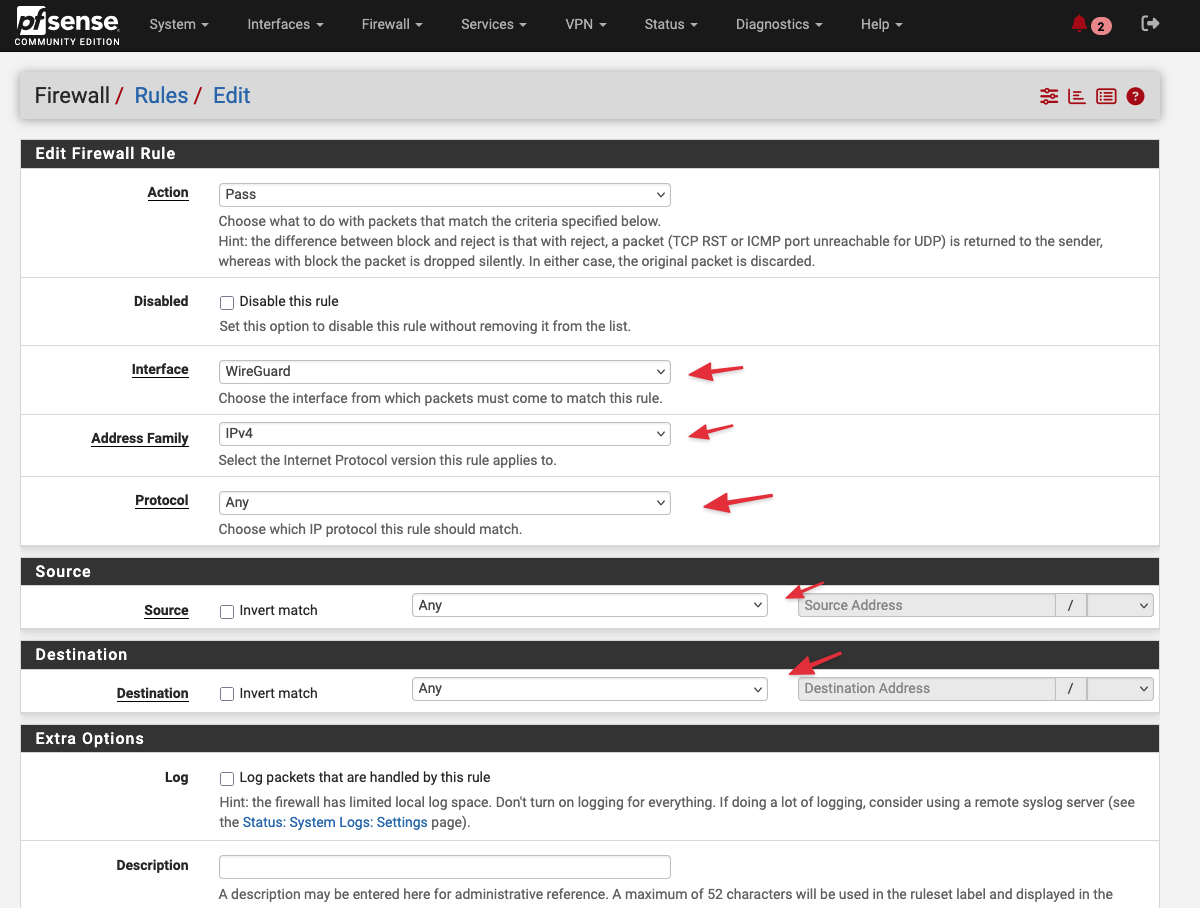Click the Rules breadcrumb link

pyautogui.click(x=161, y=96)
